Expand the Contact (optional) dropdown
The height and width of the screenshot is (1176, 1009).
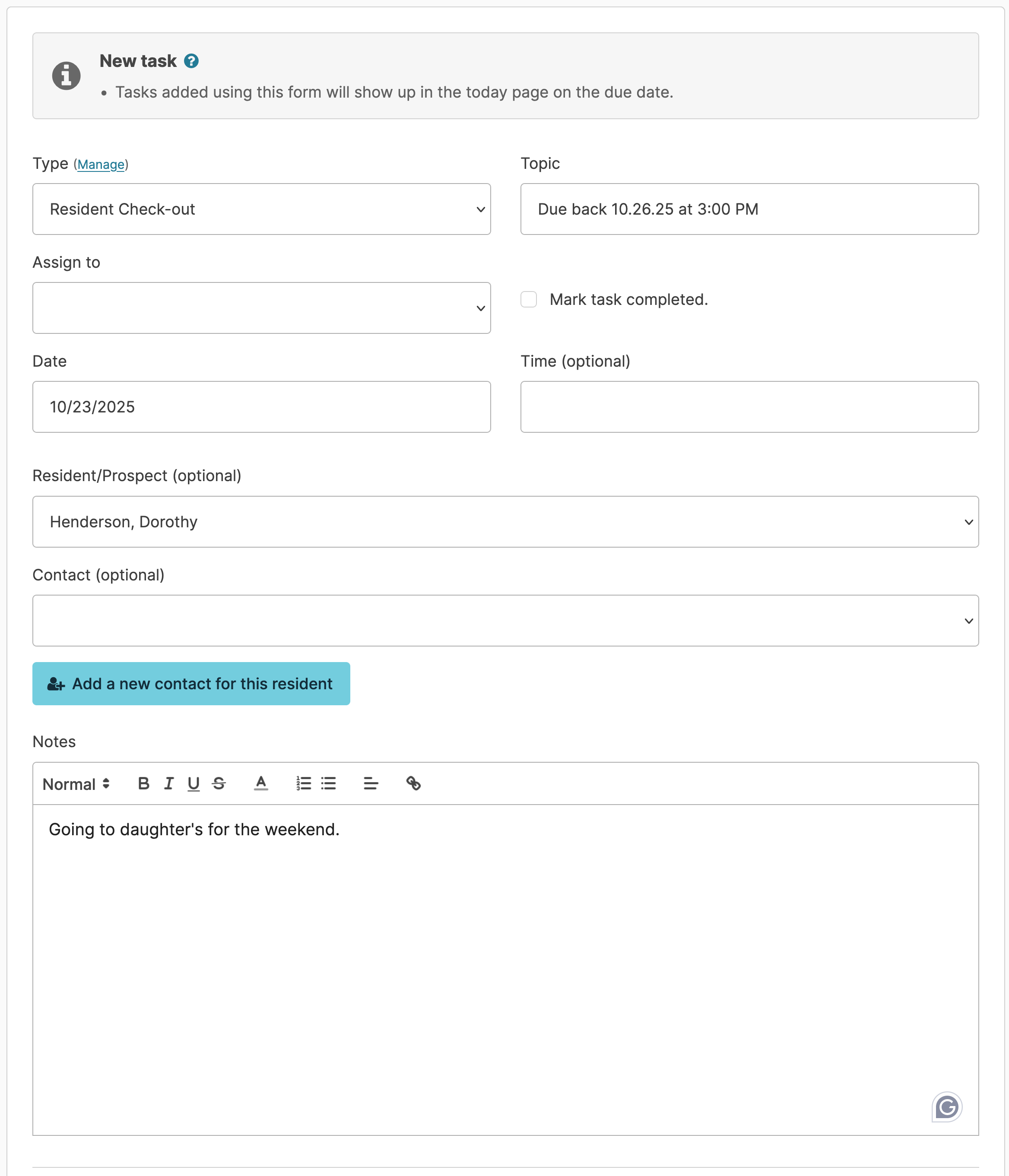click(x=505, y=620)
